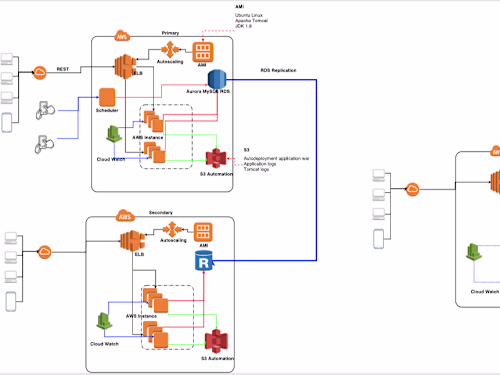Screen dimensions: 500x375
Task: Click the 'REST' connector label
Action: point(63,69)
